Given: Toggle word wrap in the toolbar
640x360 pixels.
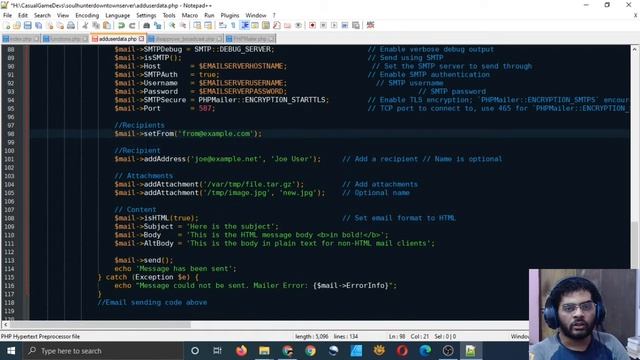Looking at the screenshot, I should [x=222, y=25].
